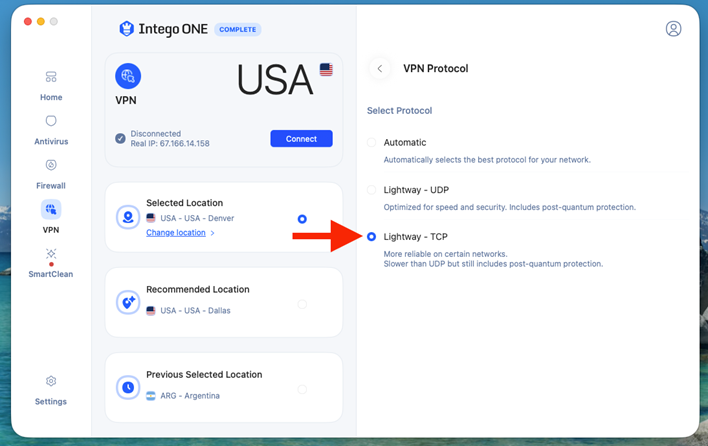Click the flag next to USA - Denver
Screen dimensions: 708x446
coord(151,218)
